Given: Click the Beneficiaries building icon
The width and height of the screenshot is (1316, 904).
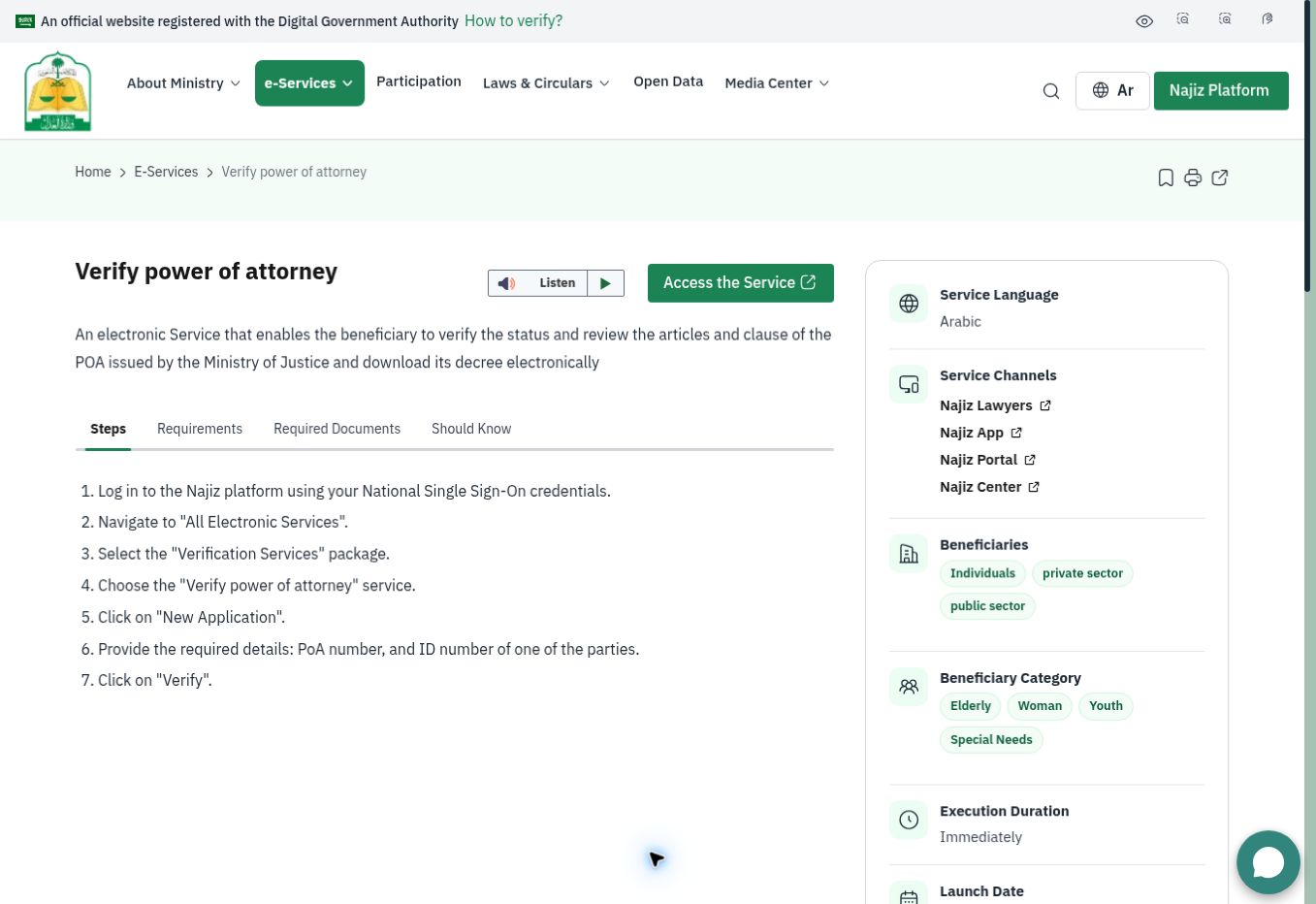Looking at the screenshot, I should (909, 554).
